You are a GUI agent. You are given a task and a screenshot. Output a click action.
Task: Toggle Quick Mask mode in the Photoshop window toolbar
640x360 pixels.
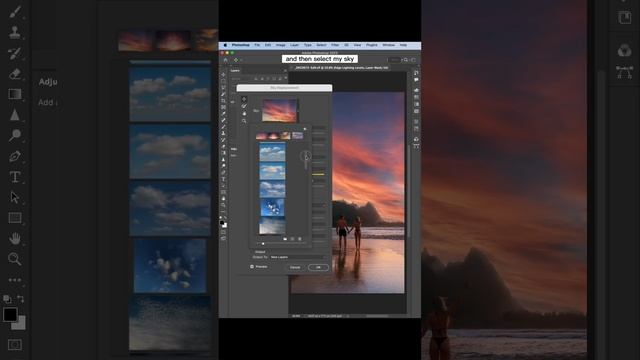pos(223,231)
